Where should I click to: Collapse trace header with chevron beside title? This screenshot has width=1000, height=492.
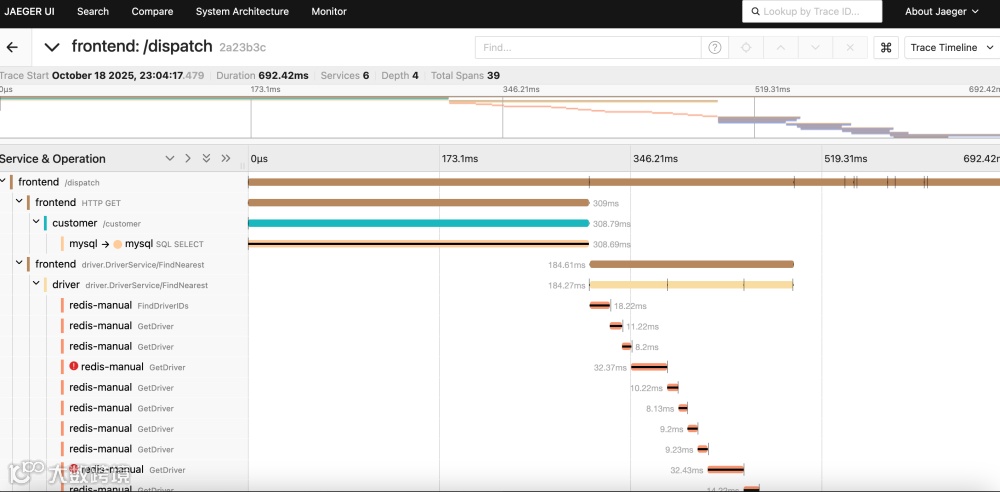[52, 47]
